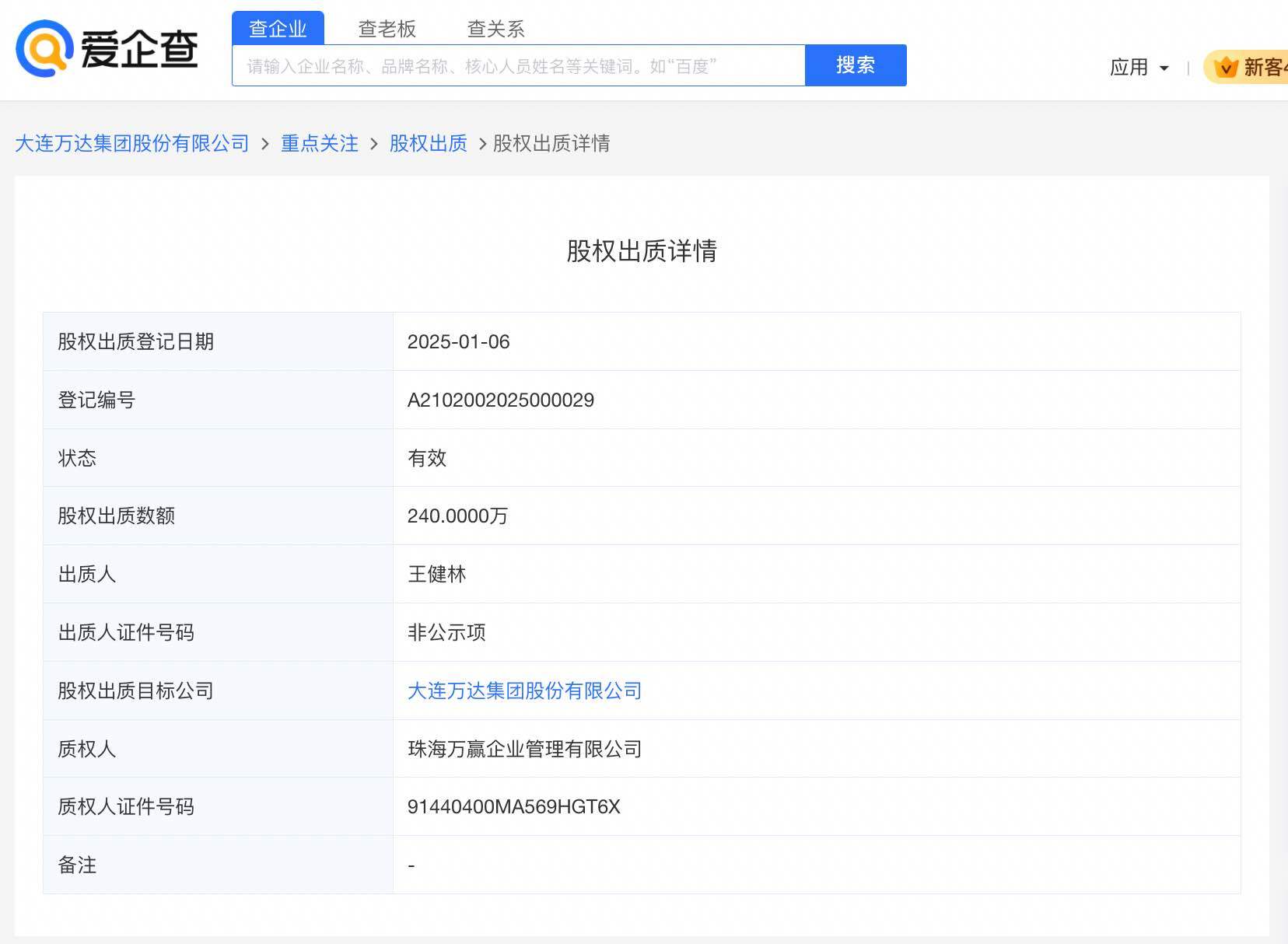Select pledgee ID 91440400MA569HGT6X

pos(514,807)
